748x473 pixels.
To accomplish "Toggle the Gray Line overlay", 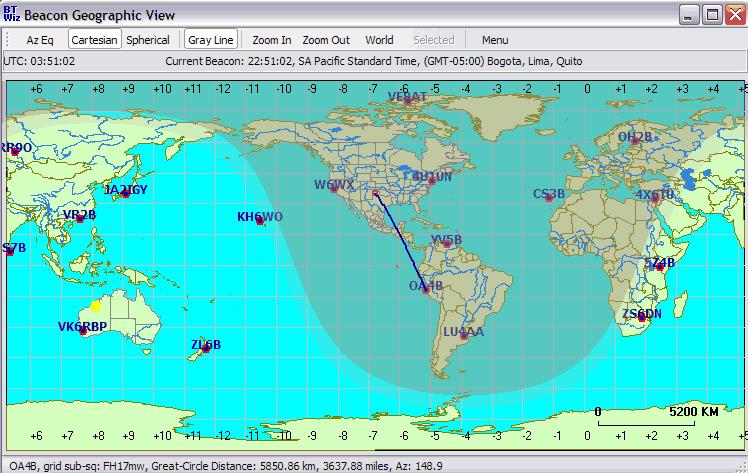I will point(210,40).
